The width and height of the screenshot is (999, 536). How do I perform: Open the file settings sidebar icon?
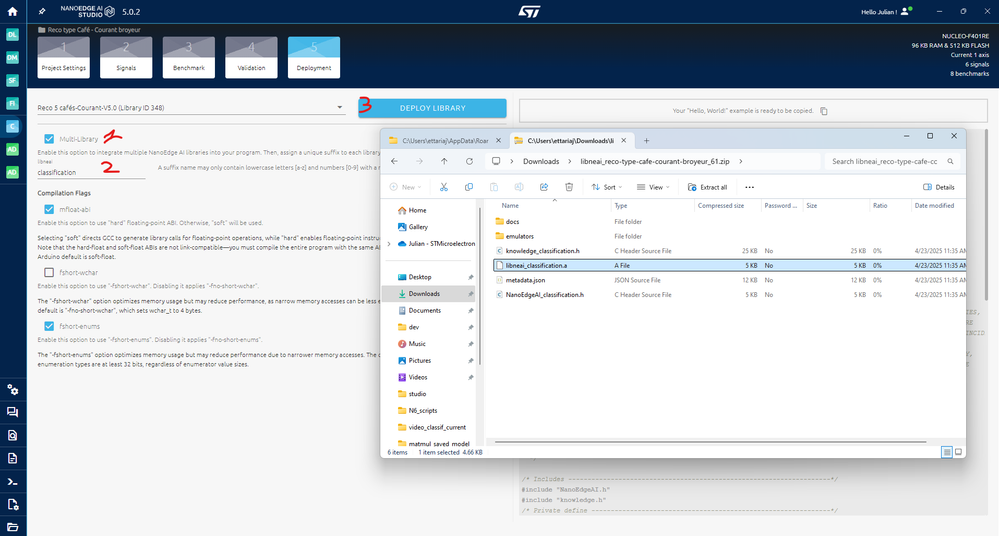[x=12, y=505]
